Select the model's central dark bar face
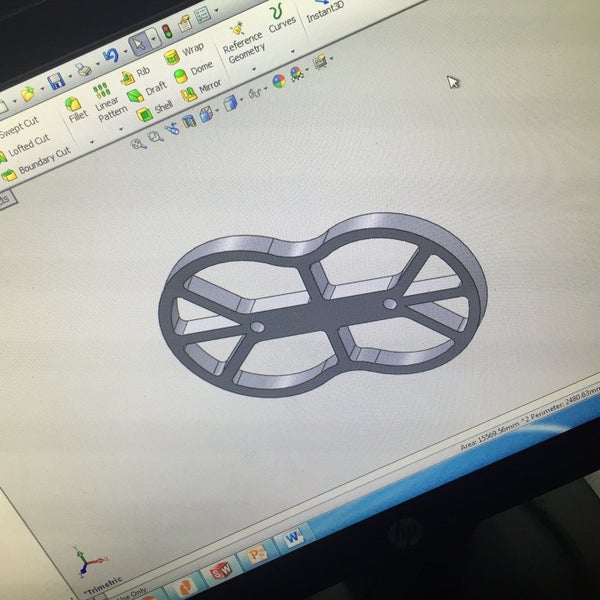 [324, 315]
